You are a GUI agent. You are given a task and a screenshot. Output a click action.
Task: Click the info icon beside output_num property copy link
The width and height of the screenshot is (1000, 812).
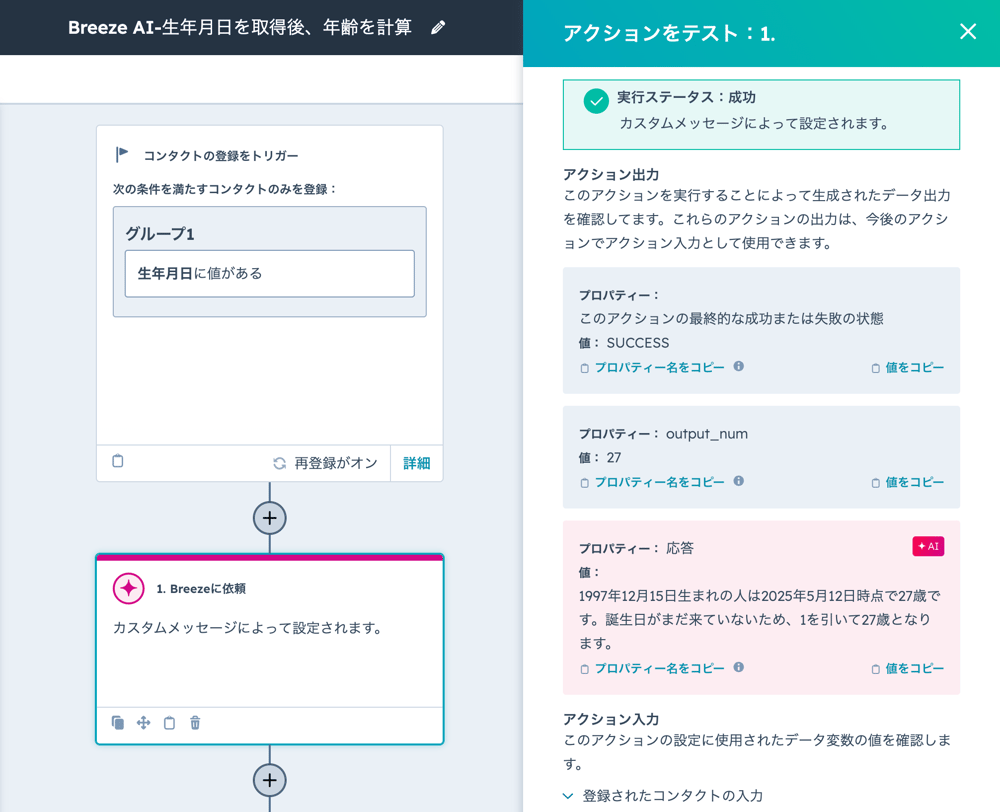[738, 481]
